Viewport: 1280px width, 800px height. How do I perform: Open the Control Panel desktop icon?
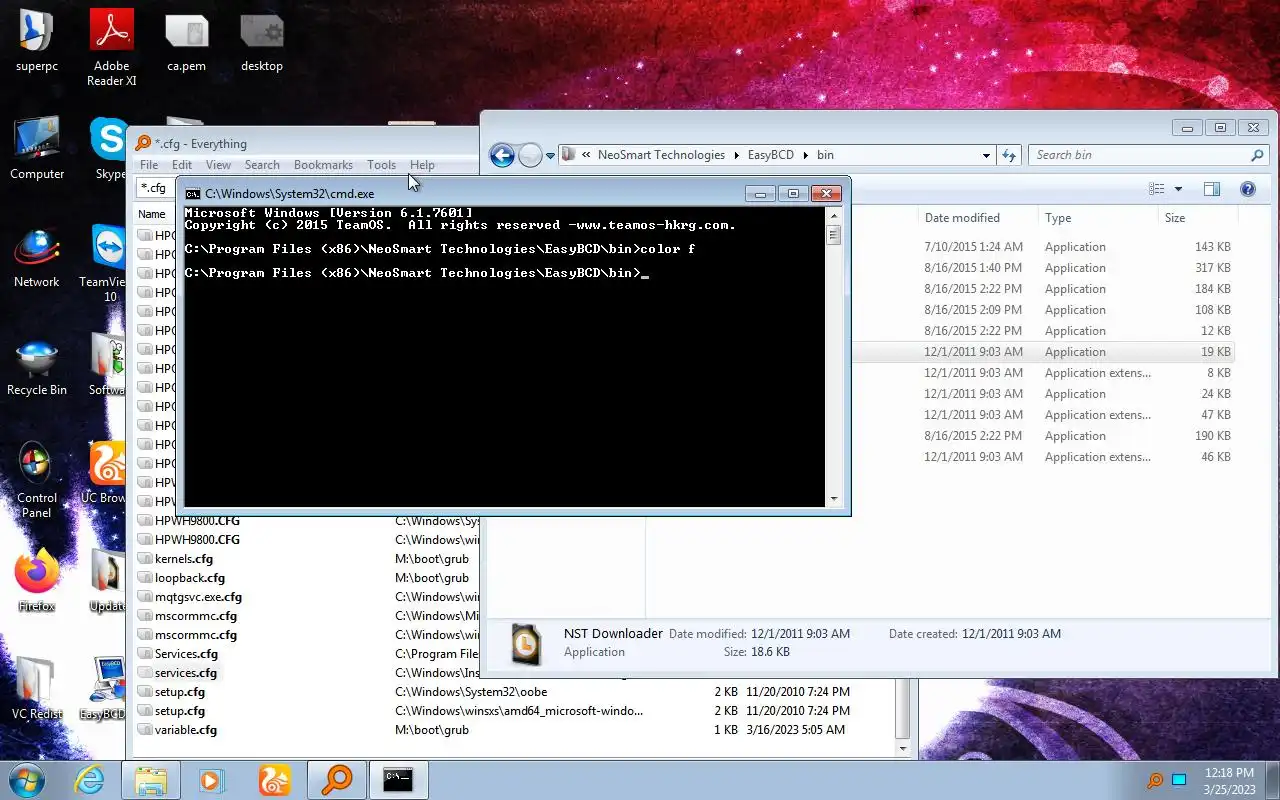37,480
